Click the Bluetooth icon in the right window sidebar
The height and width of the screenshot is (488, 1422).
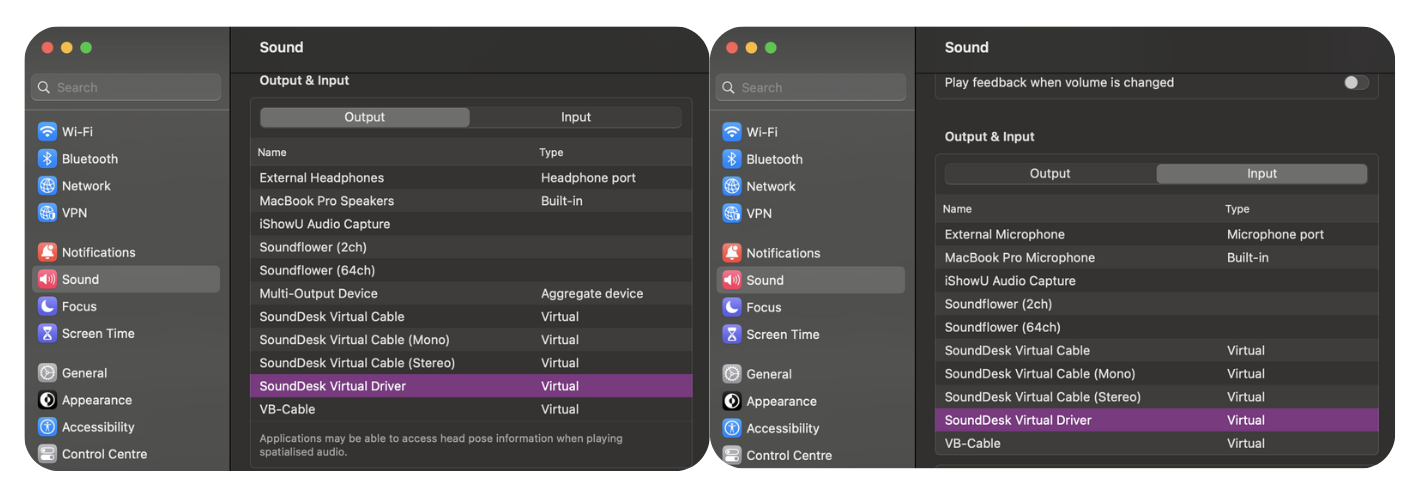coord(732,159)
